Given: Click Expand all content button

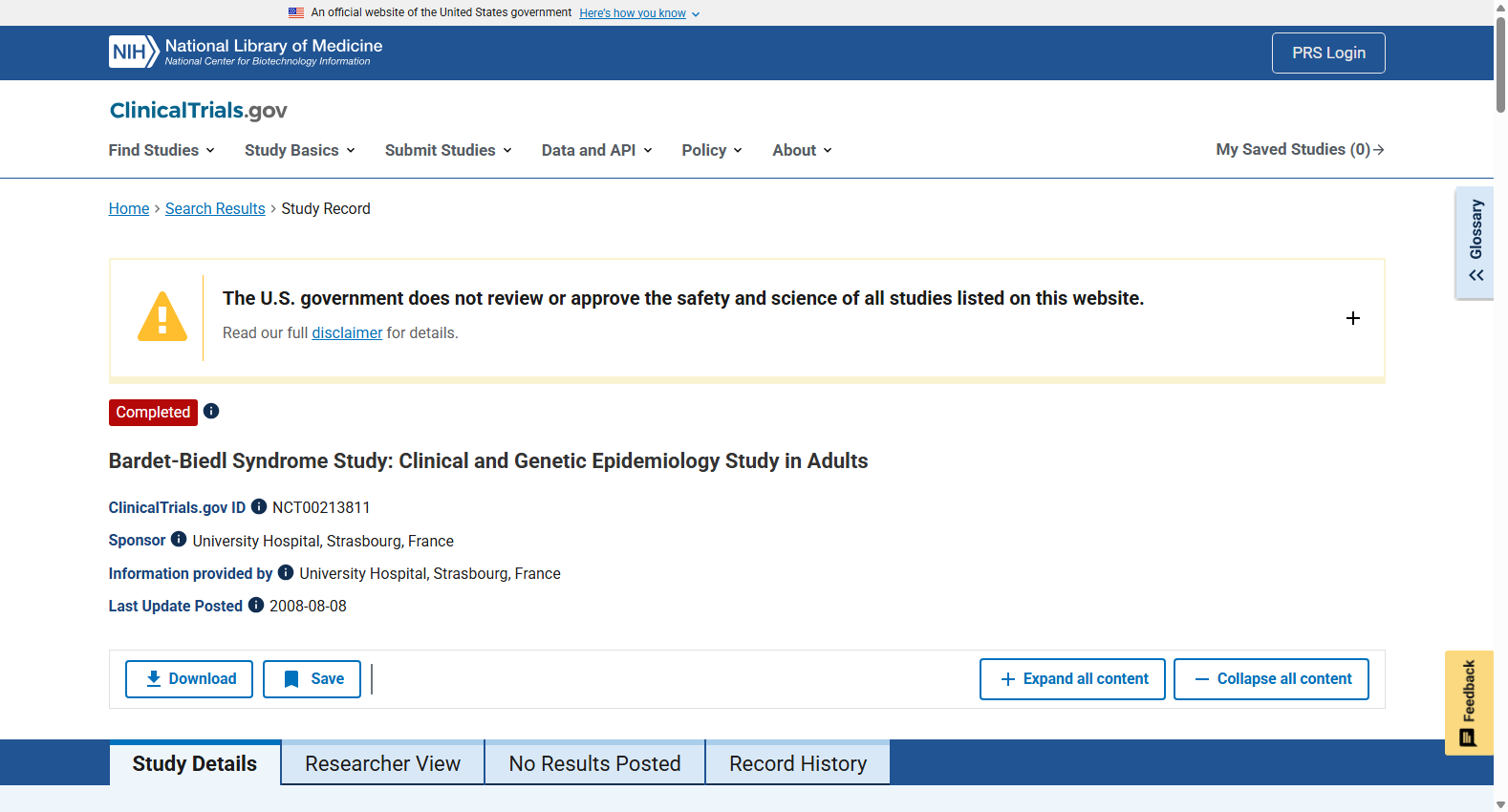Looking at the screenshot, I should 1072,679.
